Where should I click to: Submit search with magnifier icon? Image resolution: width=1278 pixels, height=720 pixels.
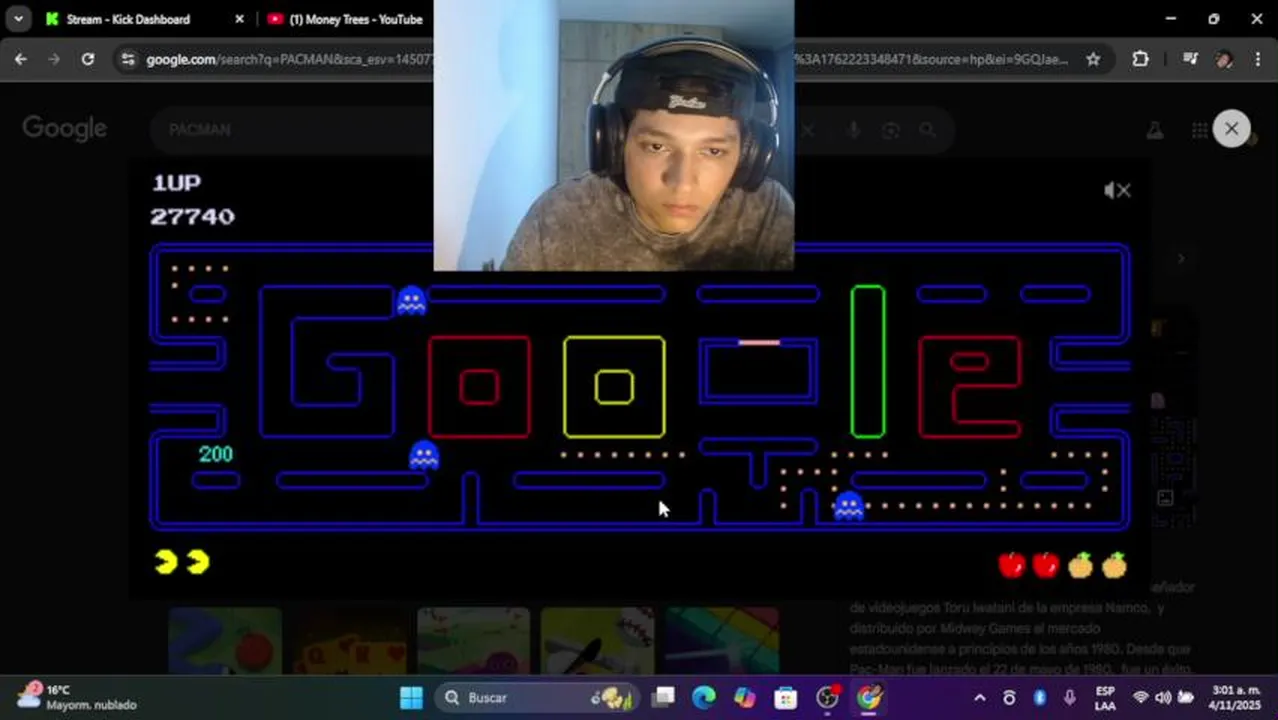(928, 130)
